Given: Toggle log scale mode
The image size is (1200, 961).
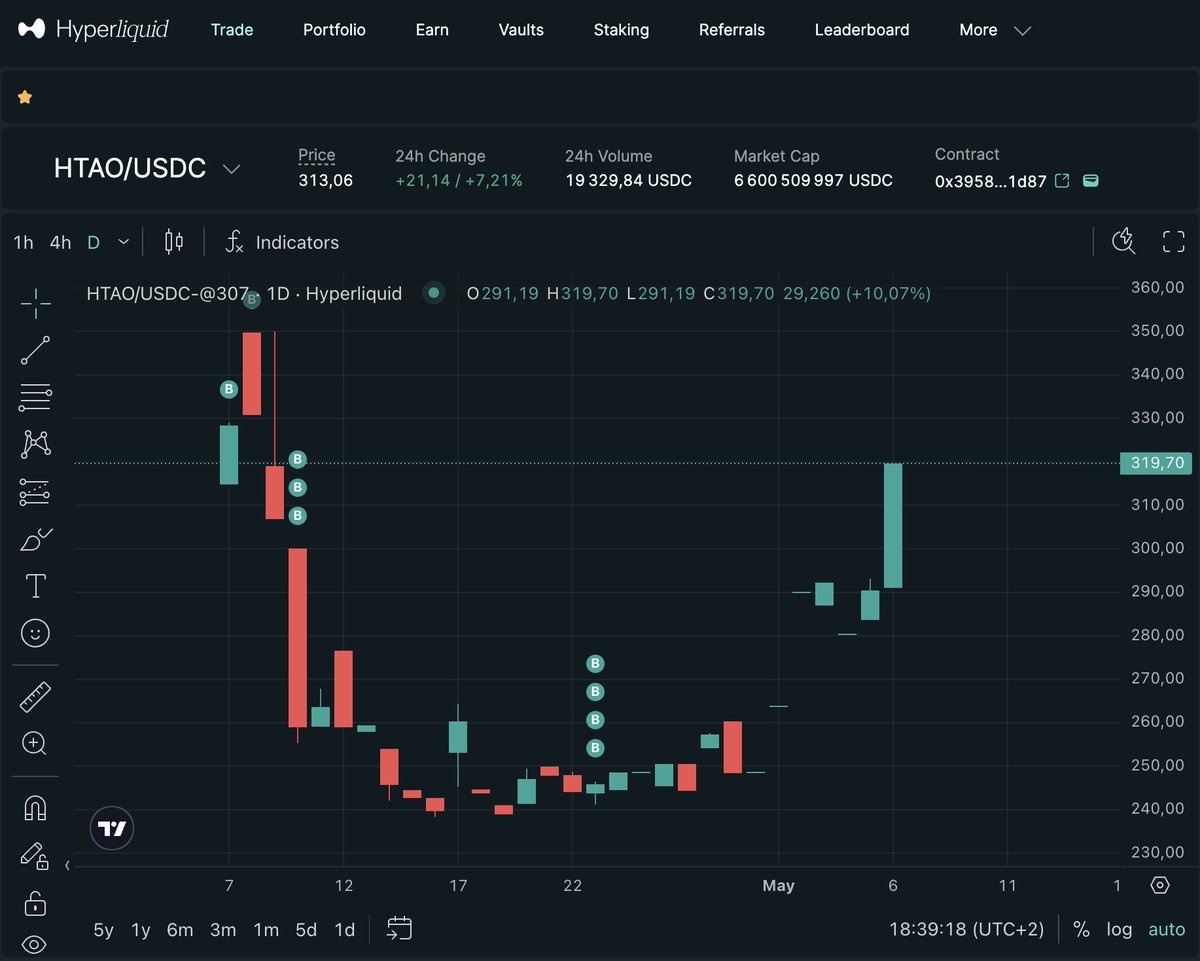Looking at the screenshot, I should tap(1119, 929).
